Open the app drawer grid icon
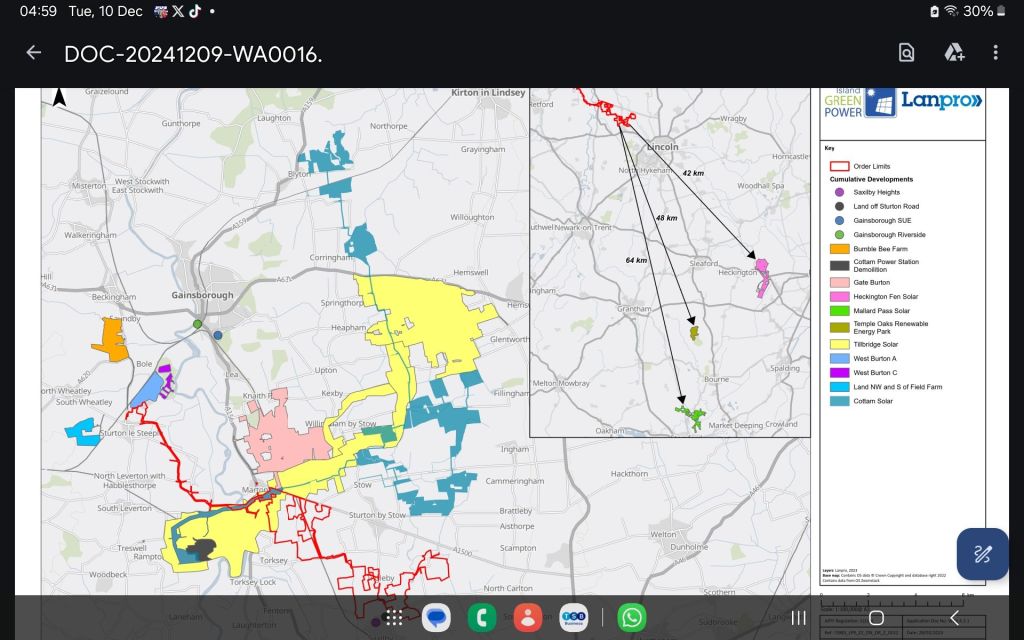 [394, 617]
